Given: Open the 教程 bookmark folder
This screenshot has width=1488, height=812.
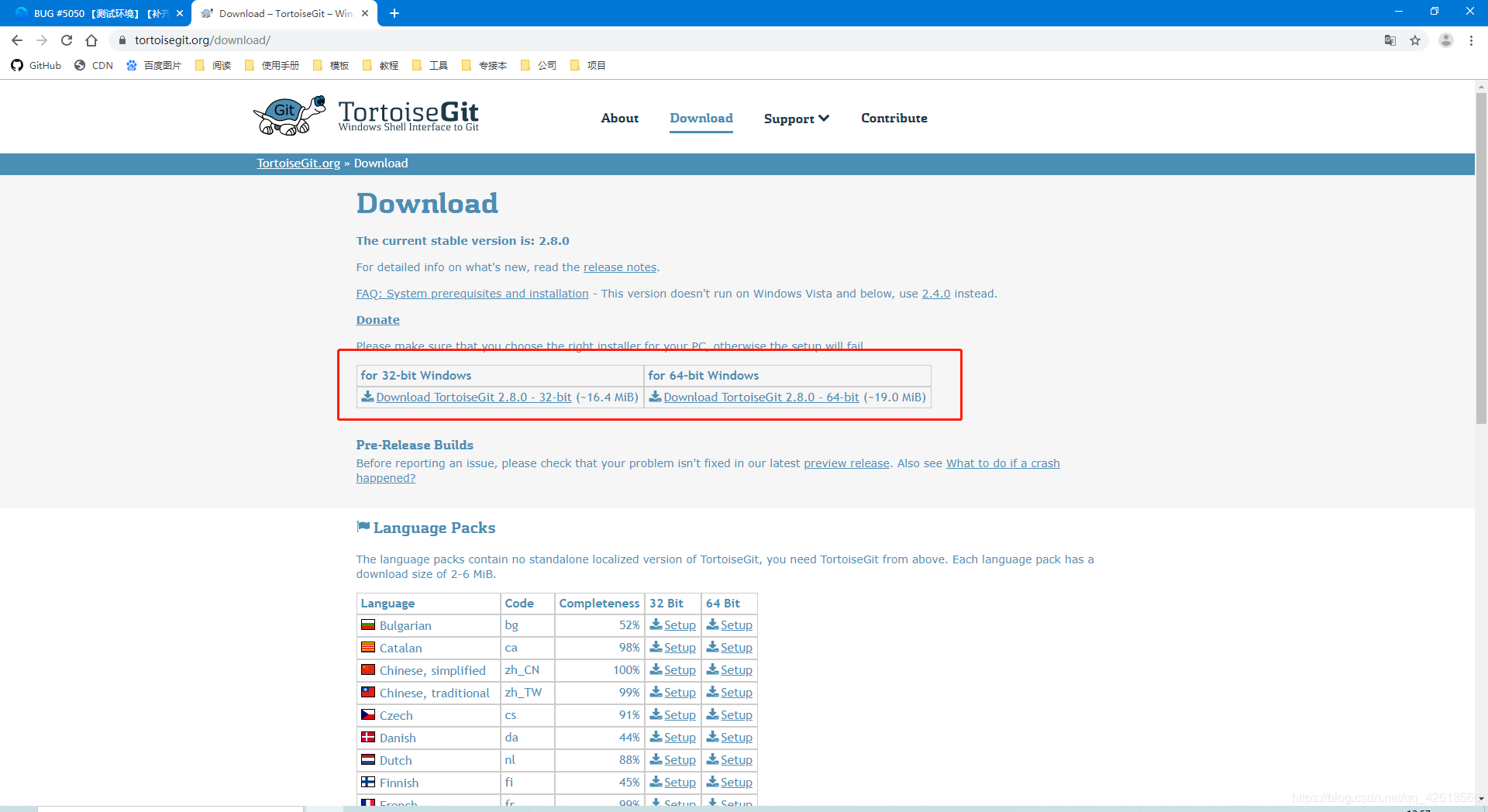Looking at the screenshot, I should tap(381, 65).
